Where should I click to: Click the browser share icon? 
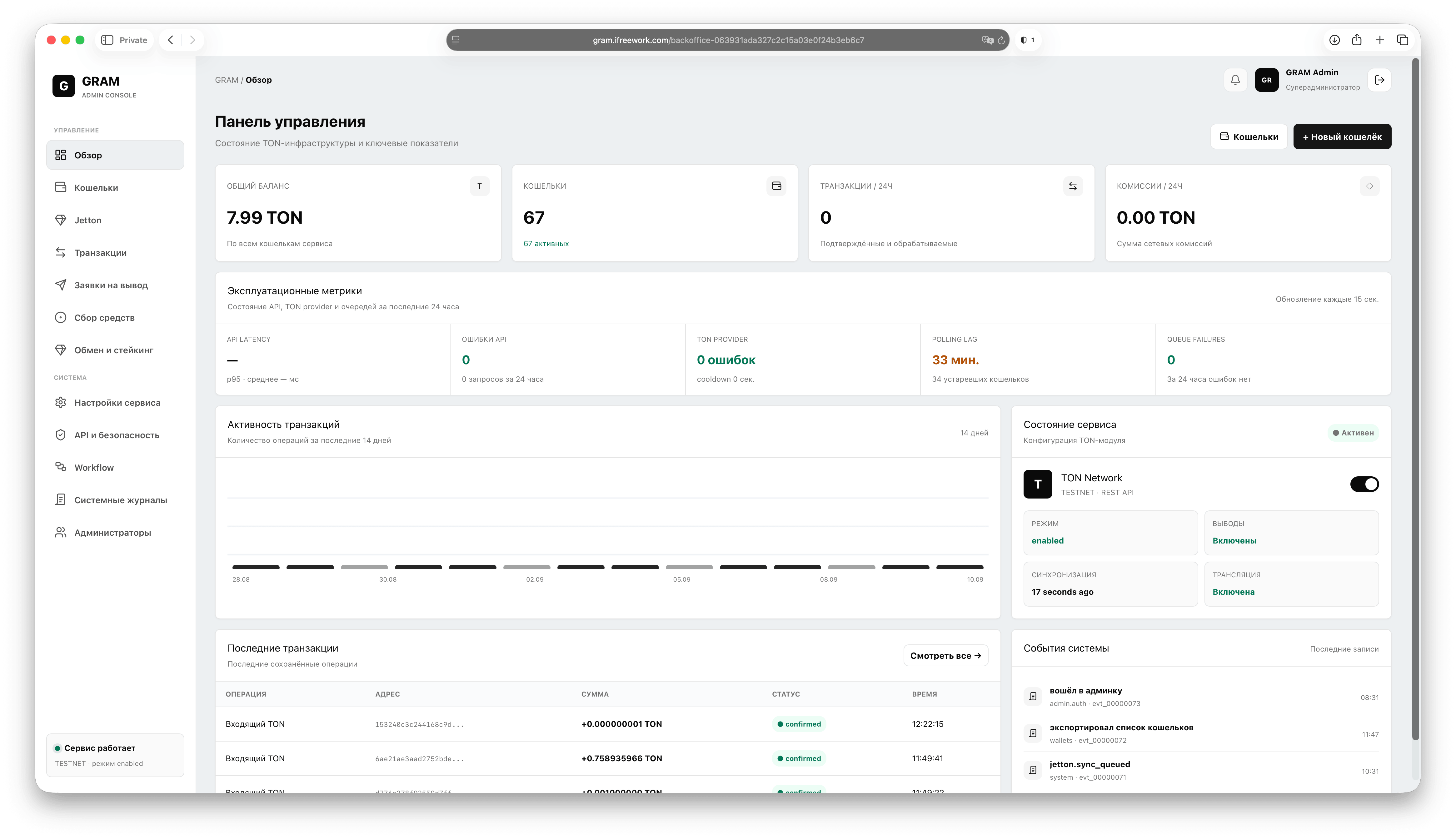point(1357,40)
